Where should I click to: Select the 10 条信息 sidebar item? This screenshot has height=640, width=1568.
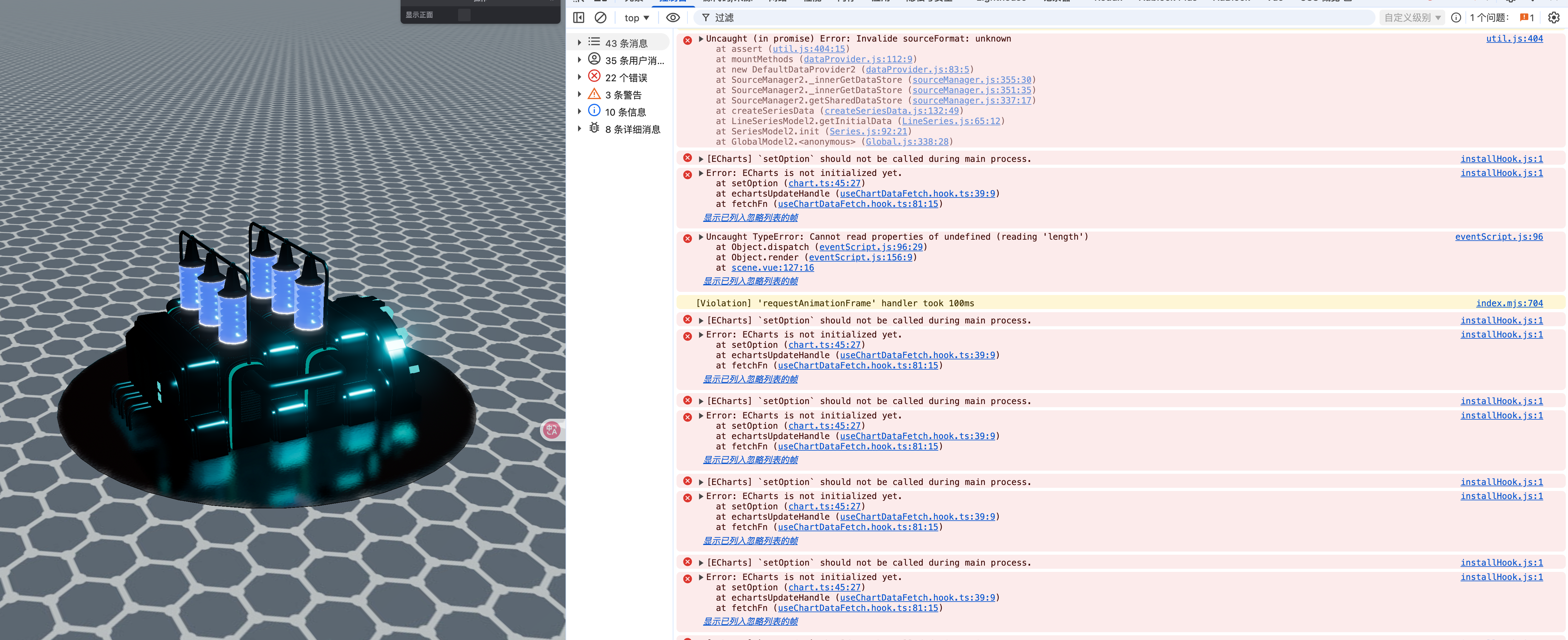point(625,112)
